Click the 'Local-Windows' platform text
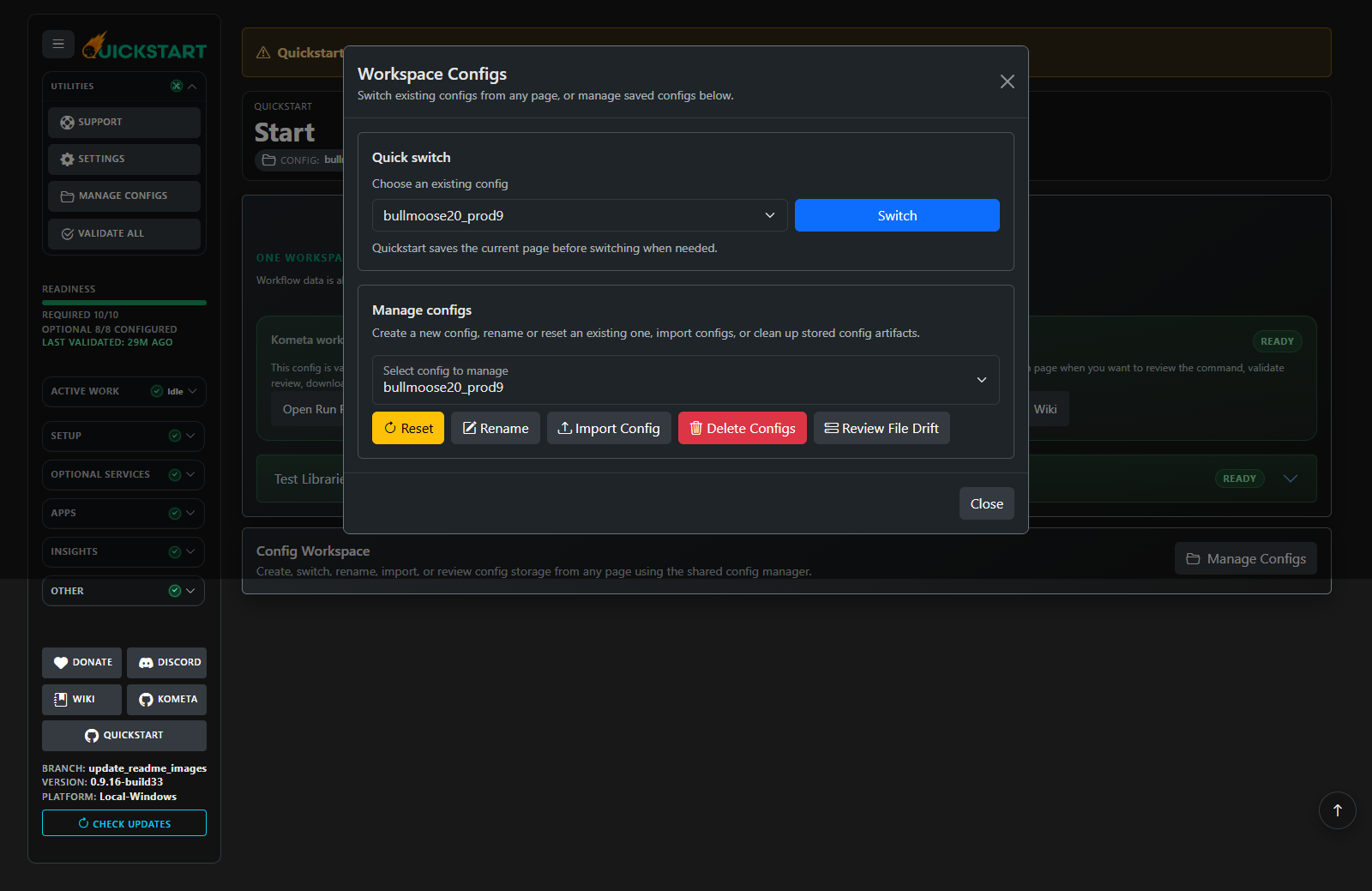 coord(138,797)
